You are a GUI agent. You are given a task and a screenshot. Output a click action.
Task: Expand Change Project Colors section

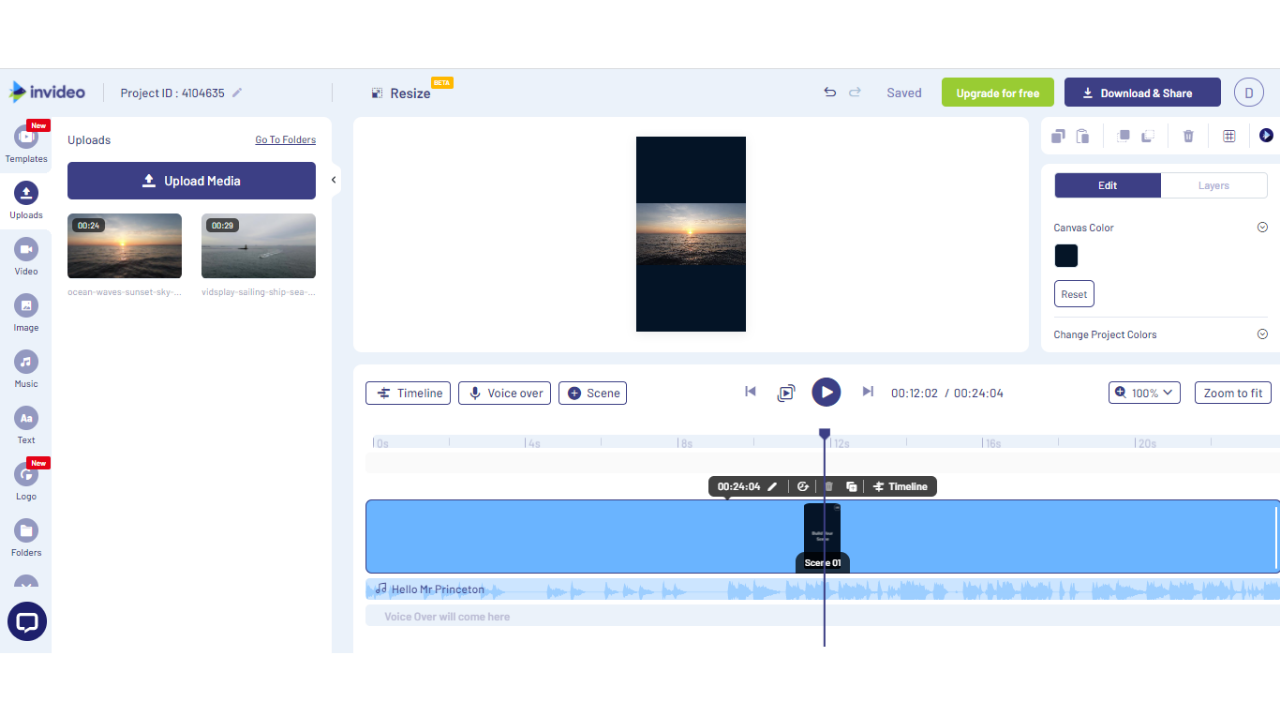click(x=1262, y=334)
